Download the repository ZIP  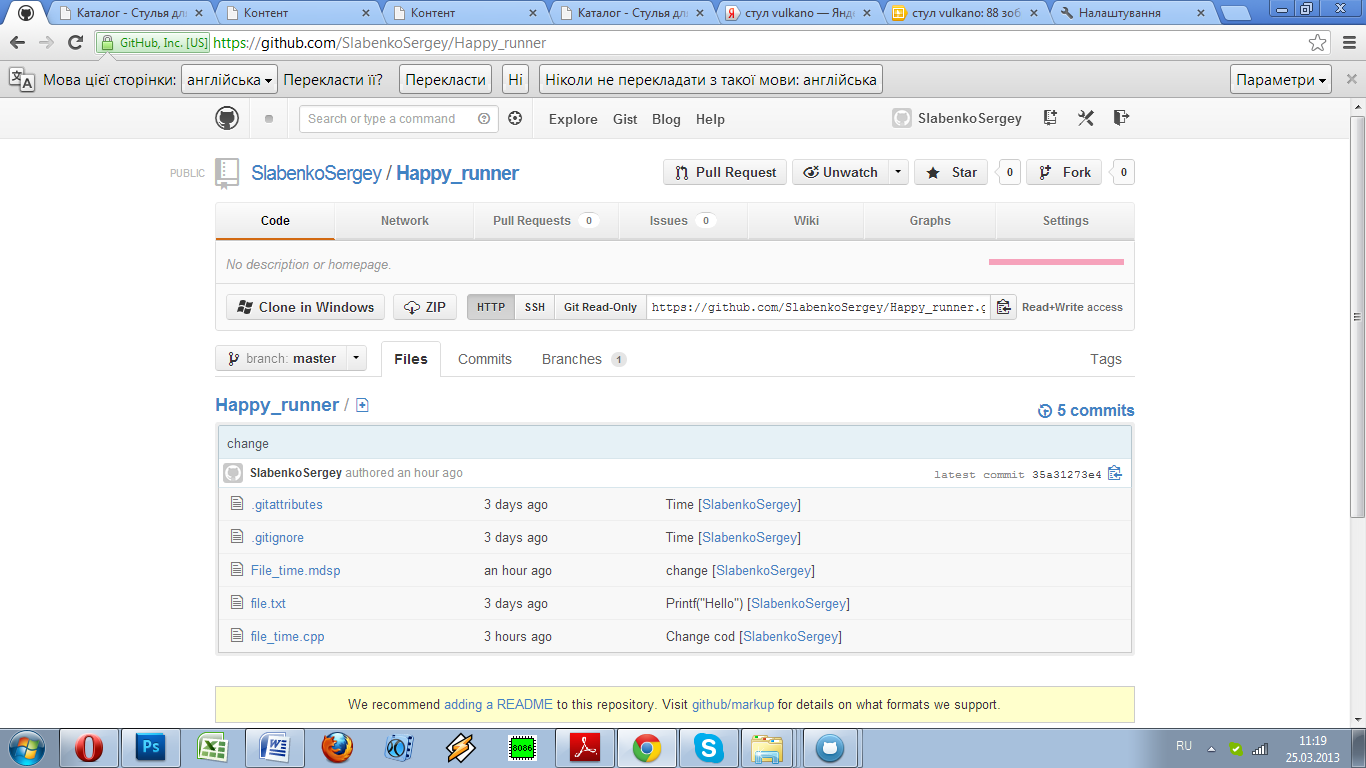(425, 307)
